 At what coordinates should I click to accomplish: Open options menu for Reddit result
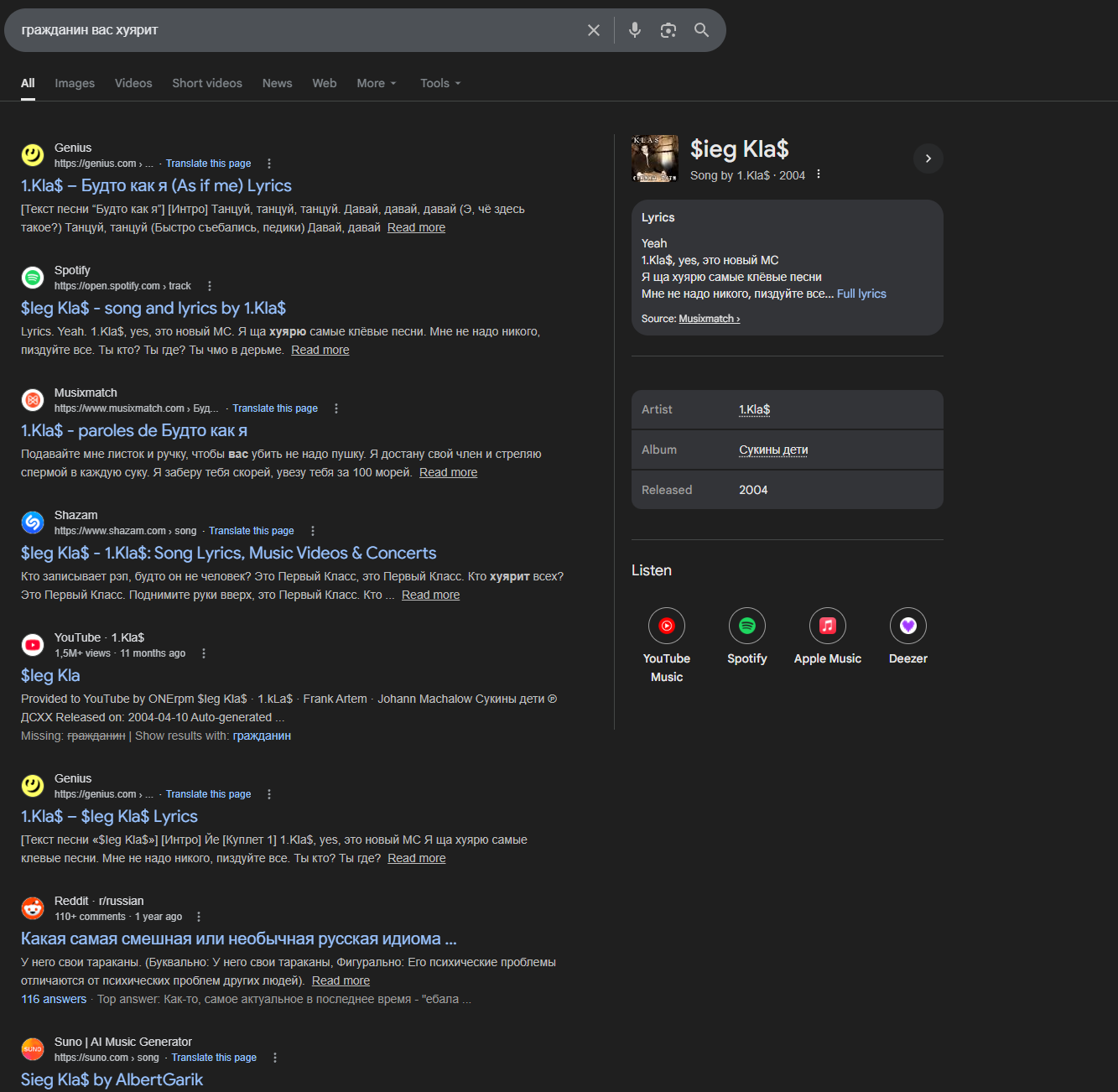click(x=199, y=917)
